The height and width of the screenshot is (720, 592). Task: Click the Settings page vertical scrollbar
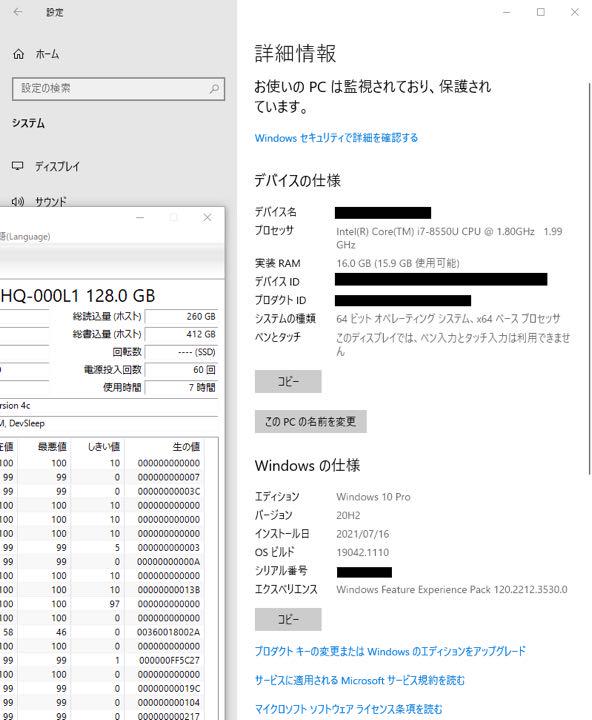click(x=589, y=279)
